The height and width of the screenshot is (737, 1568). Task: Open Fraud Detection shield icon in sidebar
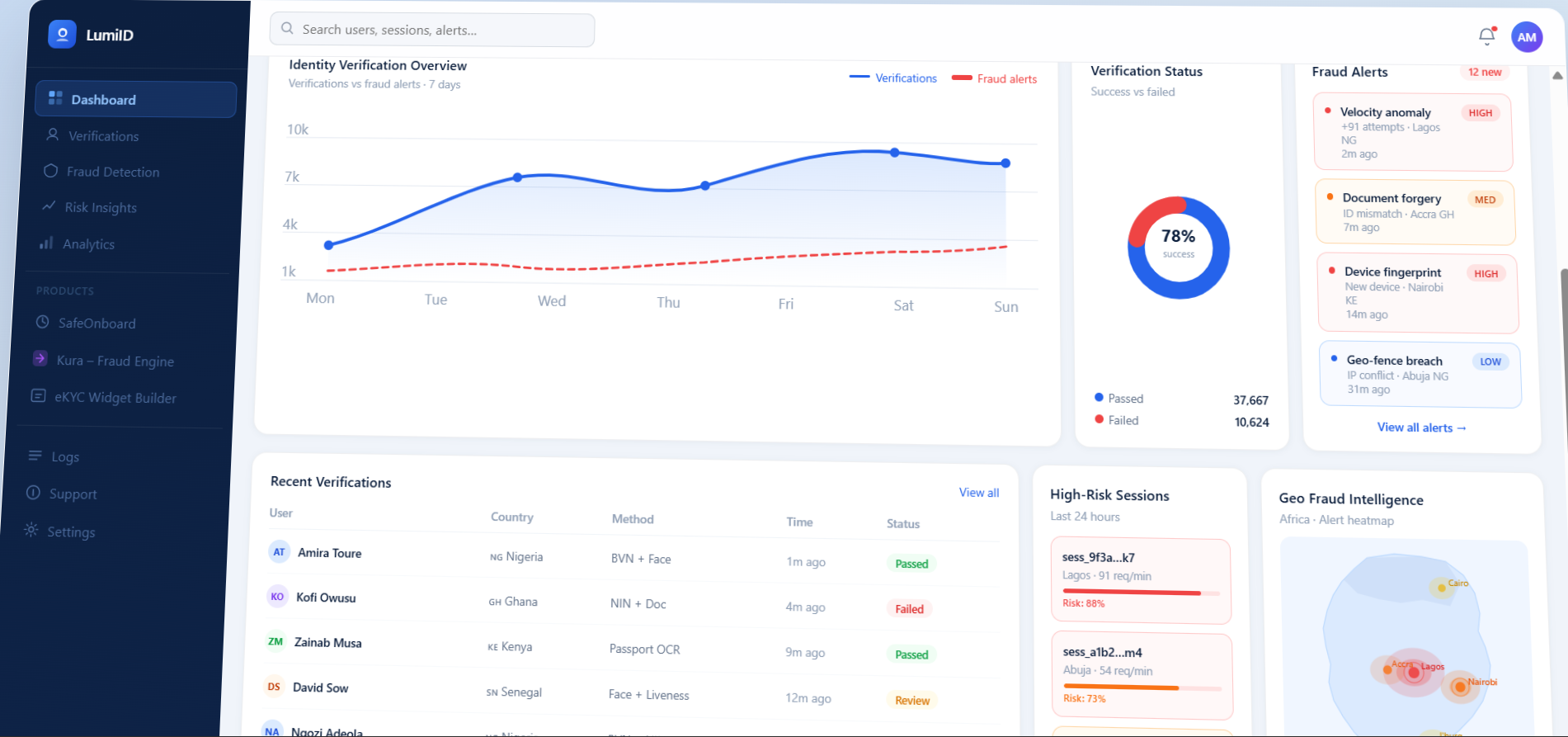[x=51, y=171]
